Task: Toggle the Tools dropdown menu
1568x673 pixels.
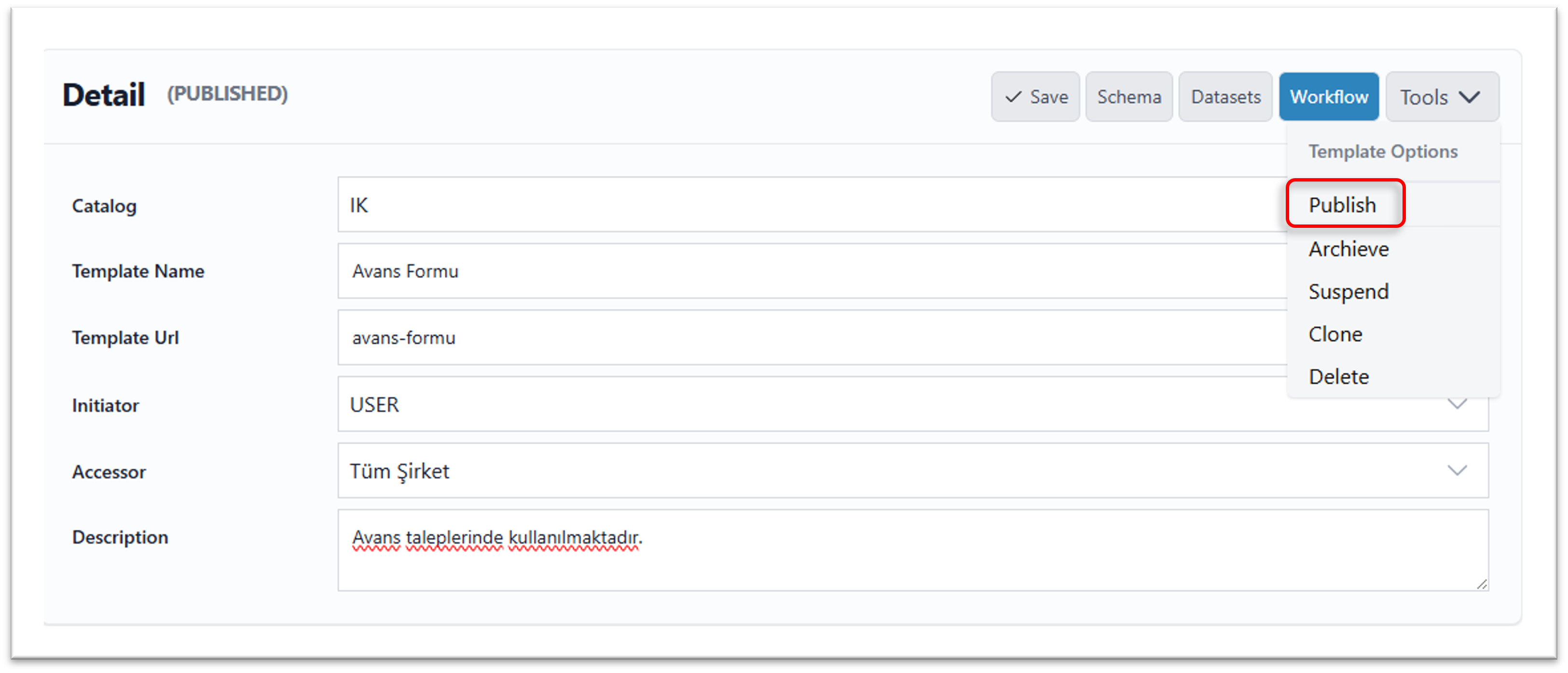Action: [x=1442, y=97]
